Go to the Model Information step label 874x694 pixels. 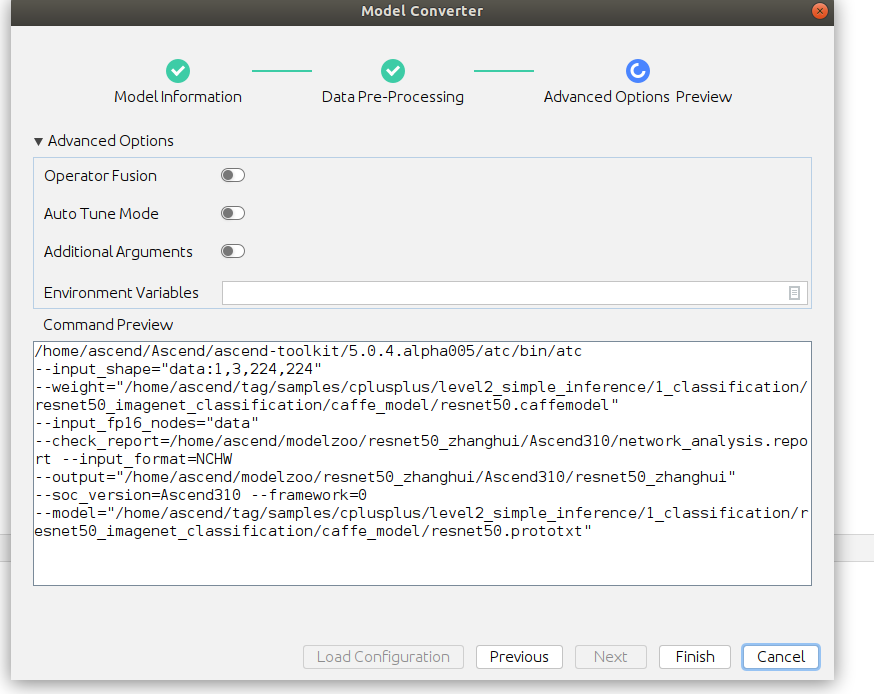178,97
